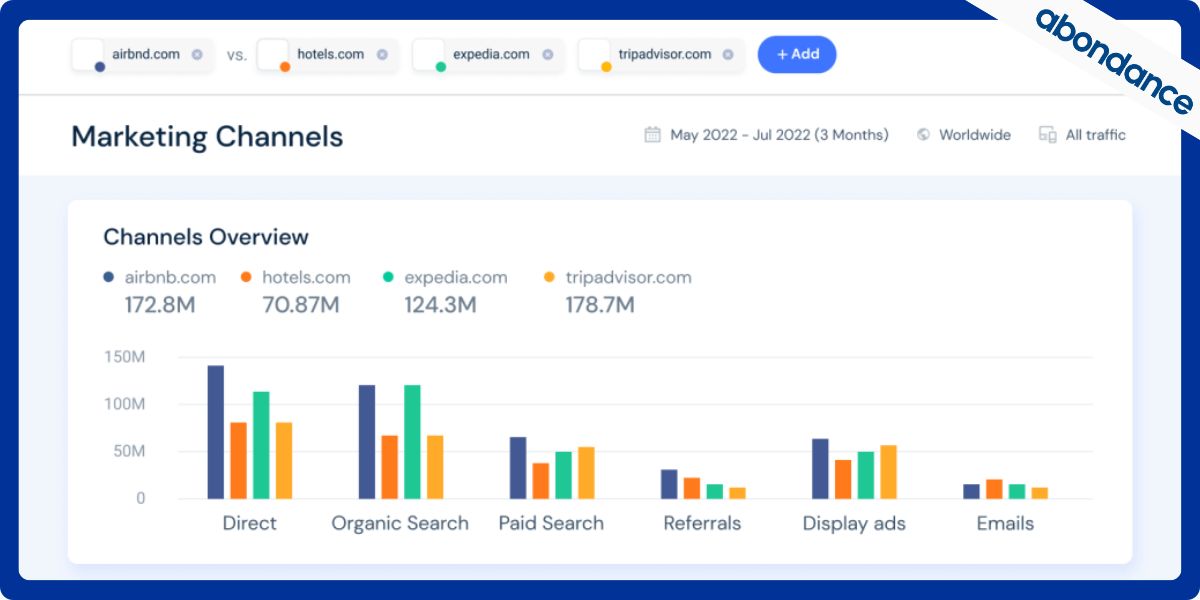Open the calendar icon for date range
The height and width of the screenshot is (600, 1200).
click(x=653, y=134)
